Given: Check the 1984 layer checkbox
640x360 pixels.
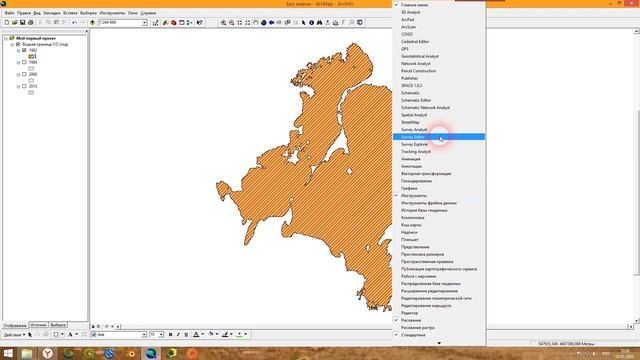Looking at the screenshot, I should pyautogui.click(x=24, y=62).
